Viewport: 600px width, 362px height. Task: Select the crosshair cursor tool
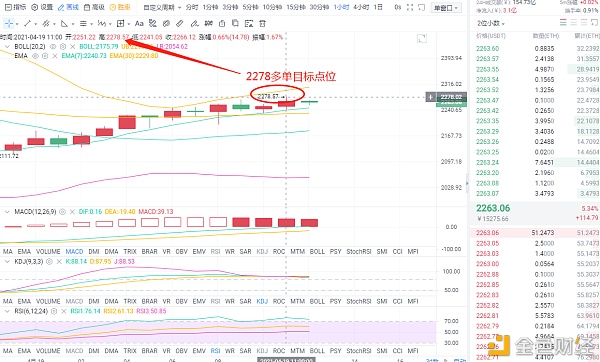[x=8, y=24]
